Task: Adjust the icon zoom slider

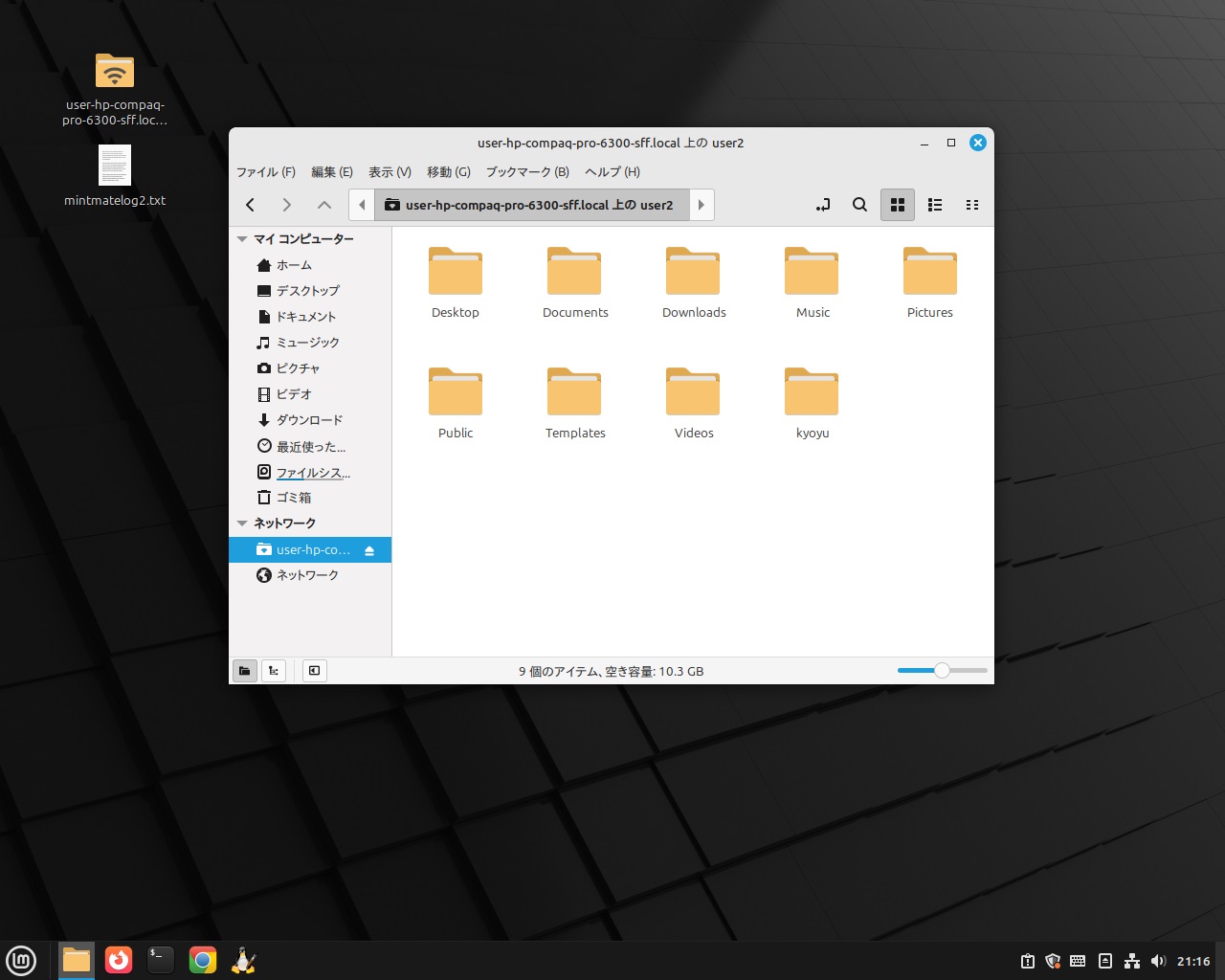Action: coord(942,671)
